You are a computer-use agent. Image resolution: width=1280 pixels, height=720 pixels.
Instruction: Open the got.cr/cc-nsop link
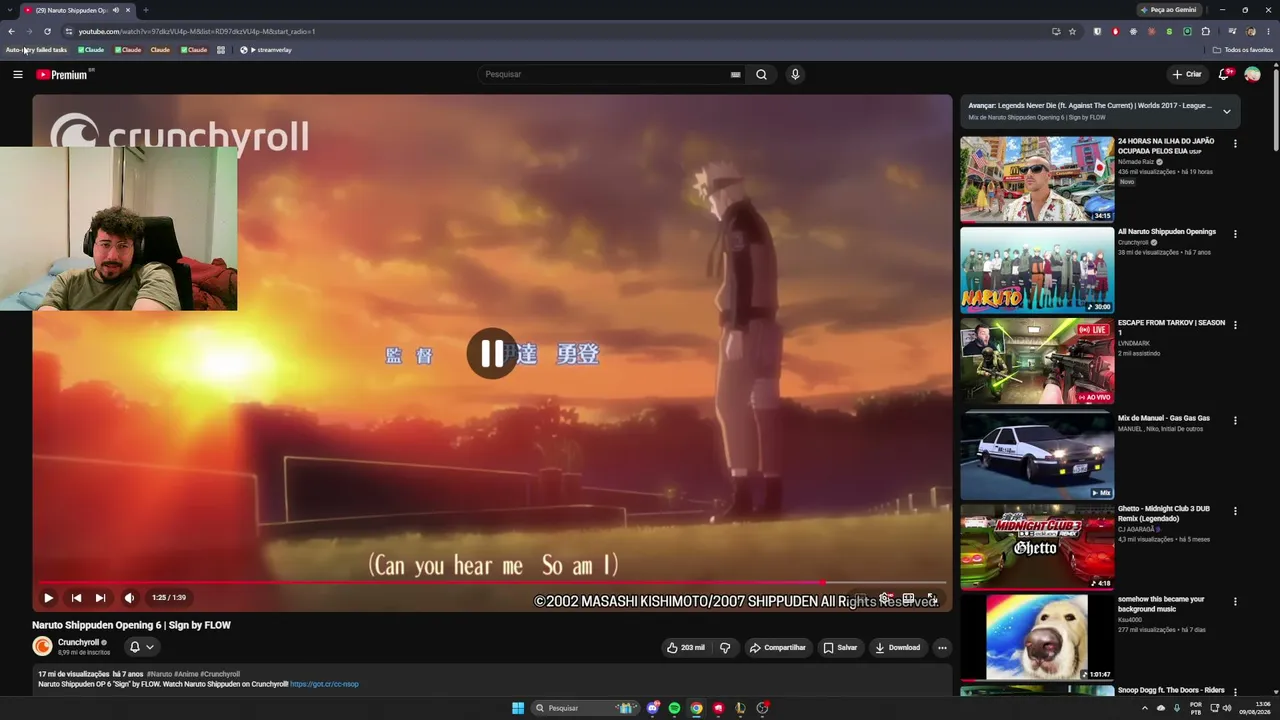(x=324, y=684)
